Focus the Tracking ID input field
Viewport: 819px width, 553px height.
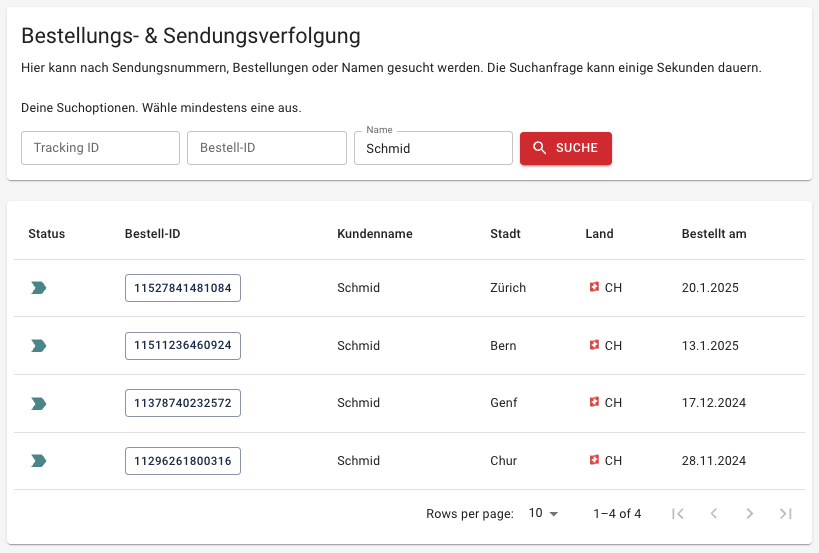coord(100,148)
